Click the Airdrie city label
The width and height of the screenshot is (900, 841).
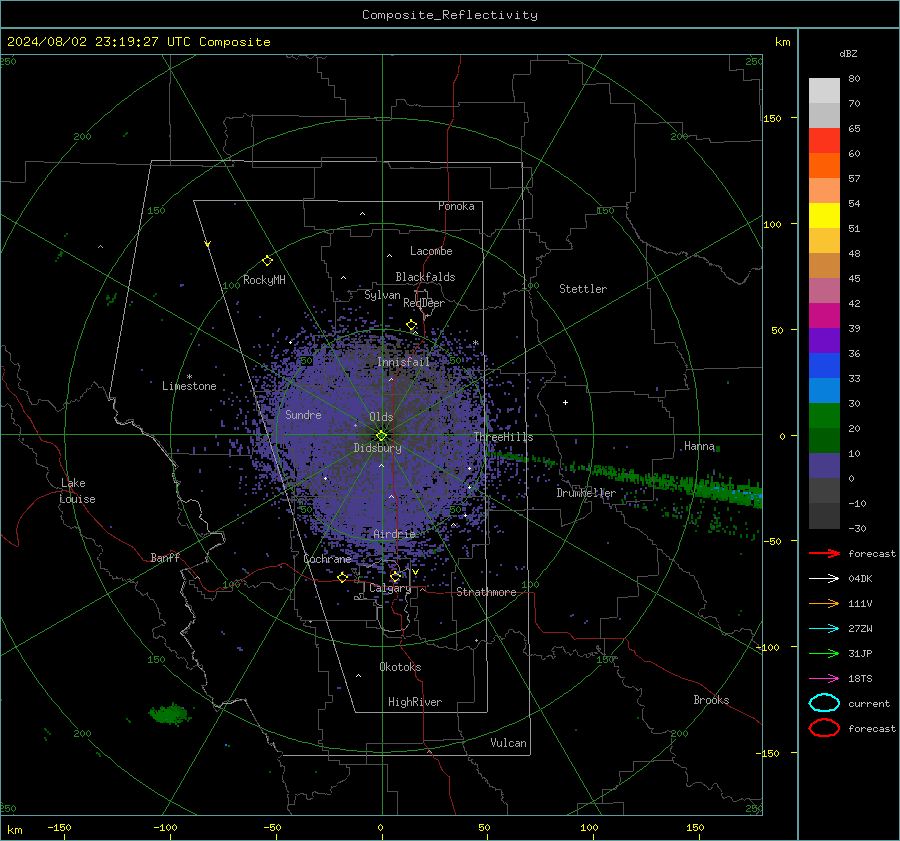coord(394,534)
